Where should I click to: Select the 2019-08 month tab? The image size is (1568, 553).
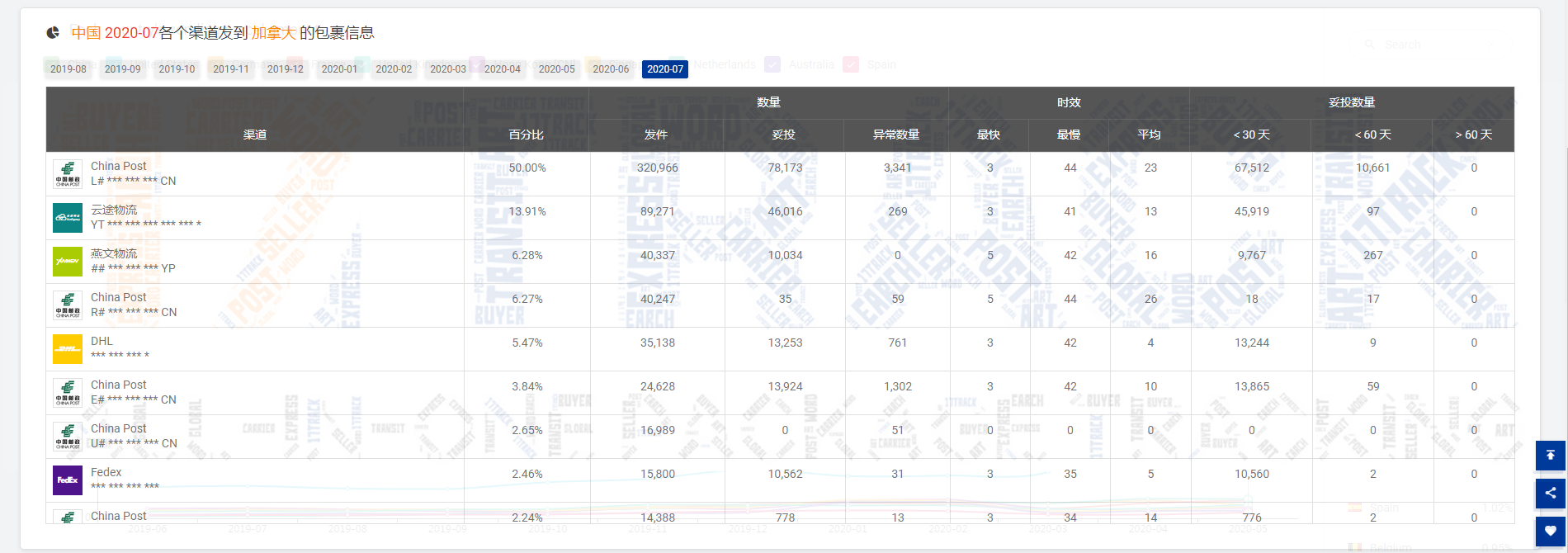point(68,69)
